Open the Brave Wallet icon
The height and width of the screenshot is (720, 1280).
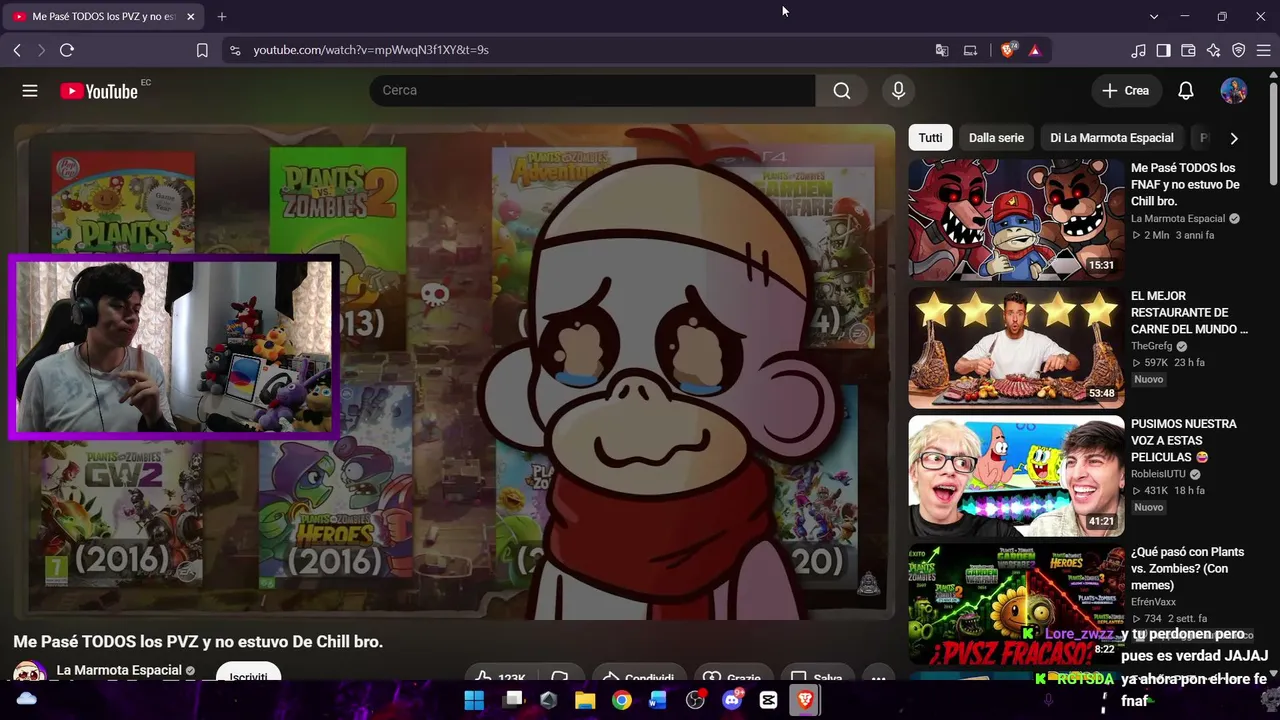click(x=1189, y=50)
